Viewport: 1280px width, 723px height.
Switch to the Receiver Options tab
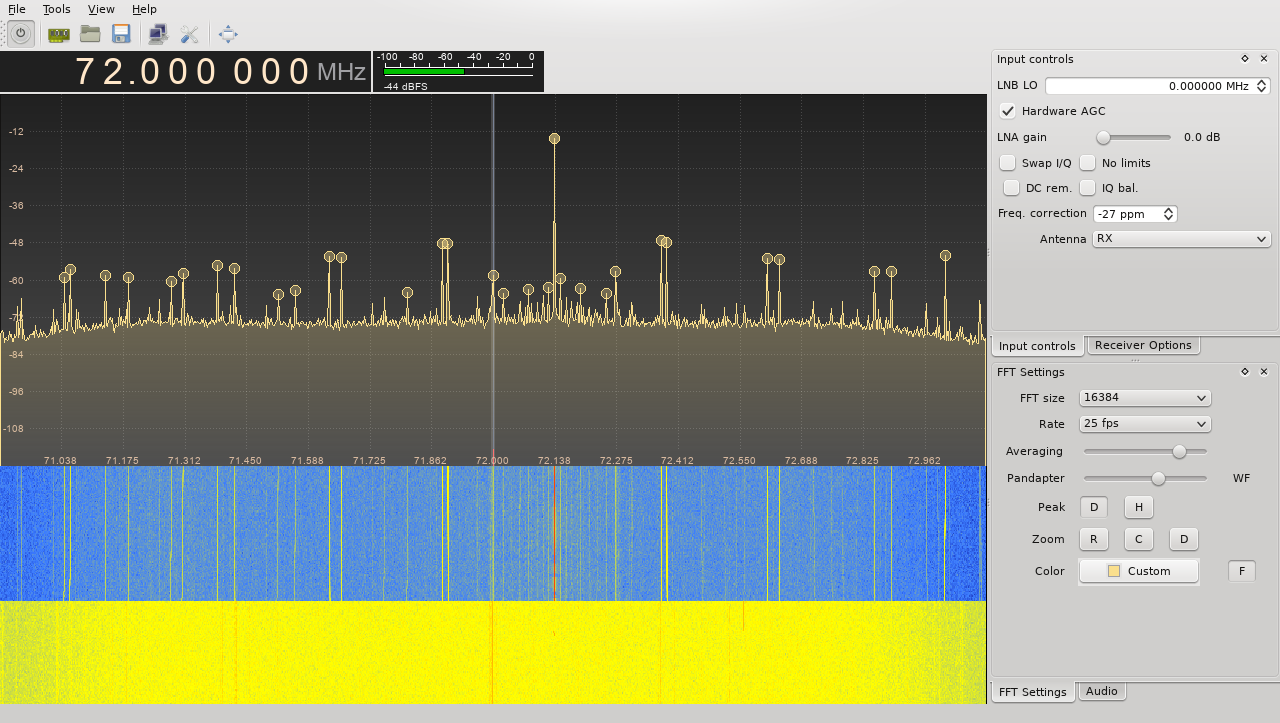tap(1143, 344)
